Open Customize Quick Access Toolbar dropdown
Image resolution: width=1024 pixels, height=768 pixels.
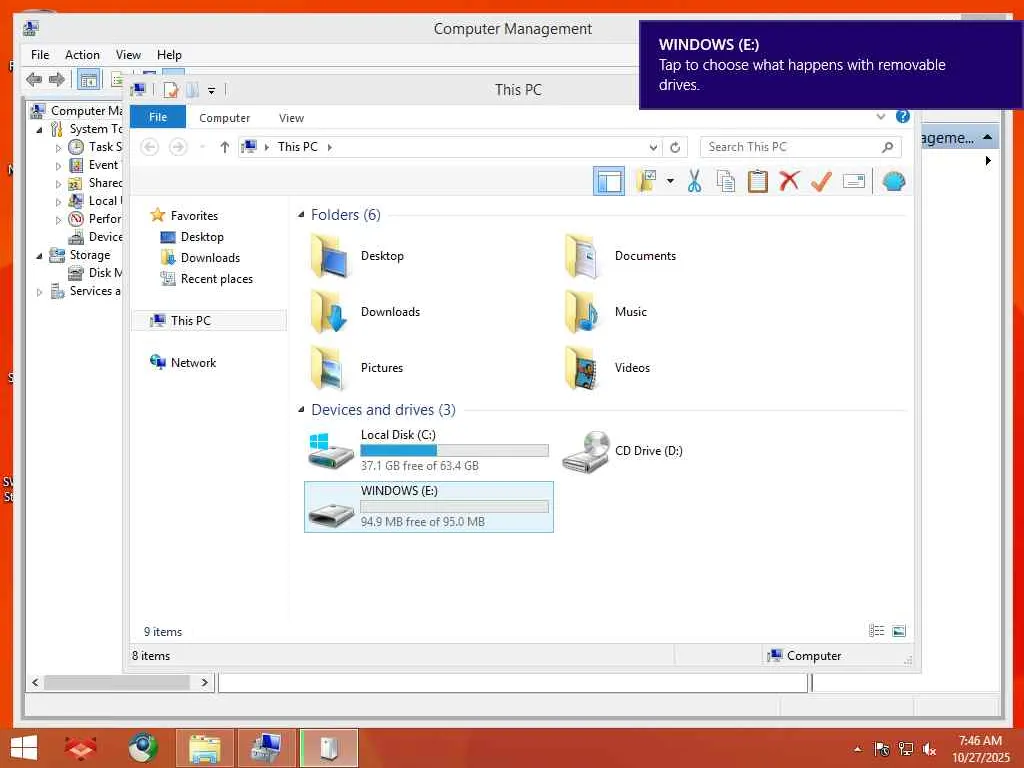click(x=212, y=91)
